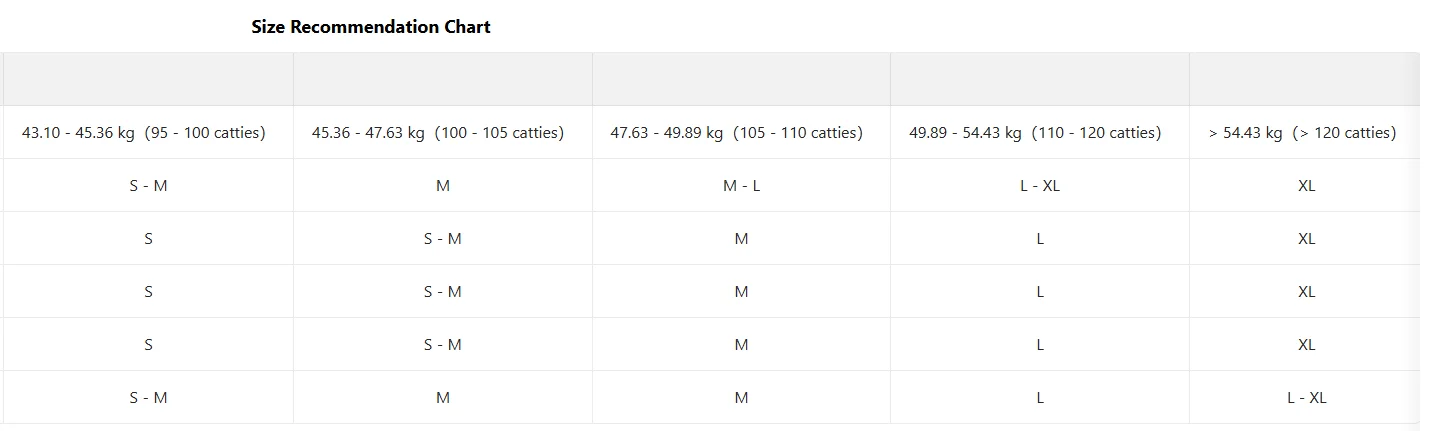The height and width of the screenshot is (431, 1430).
Task: Click empty gray header above 100 - 105 catties
Action: (x=443, y=80)
